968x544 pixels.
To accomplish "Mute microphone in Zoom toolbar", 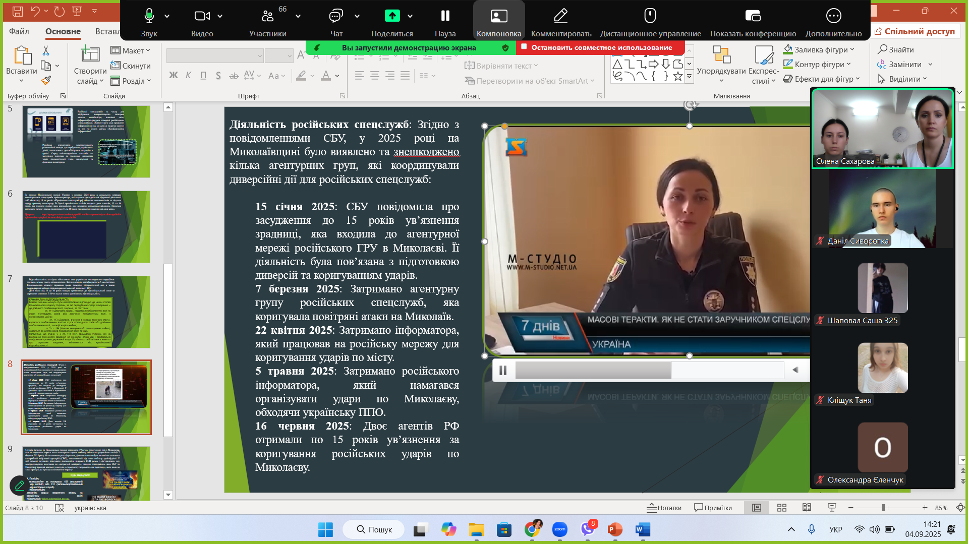I will pos(149,16).
